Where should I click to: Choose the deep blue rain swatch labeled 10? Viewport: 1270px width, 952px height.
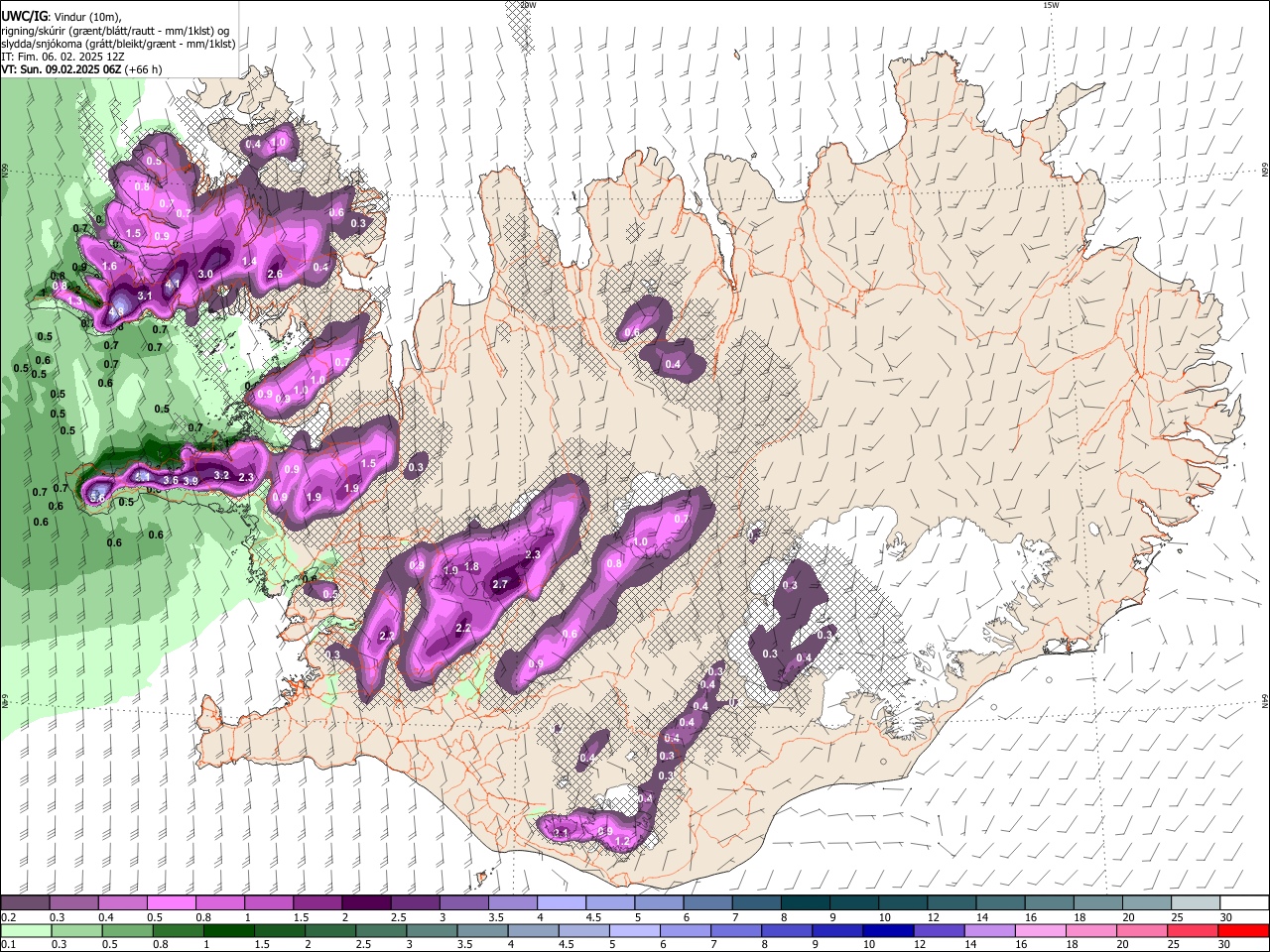pyautogui.click(x=887, y=931)
